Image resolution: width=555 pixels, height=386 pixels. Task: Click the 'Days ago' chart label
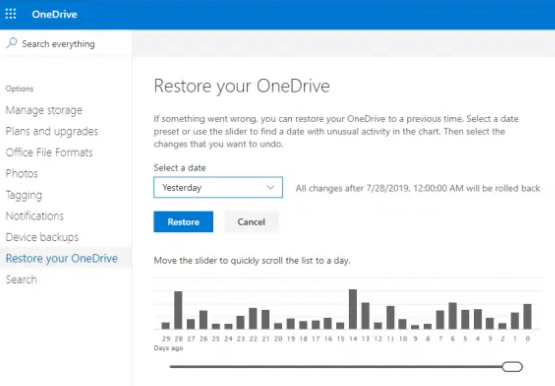[x=168, y=348]
